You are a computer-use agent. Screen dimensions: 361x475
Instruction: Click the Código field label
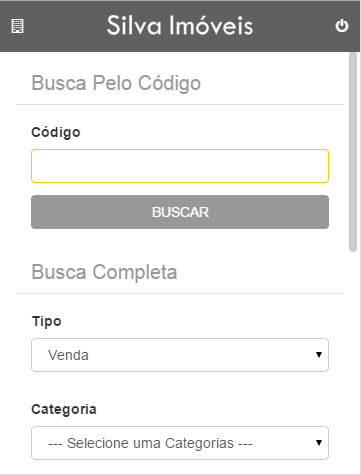56,133
